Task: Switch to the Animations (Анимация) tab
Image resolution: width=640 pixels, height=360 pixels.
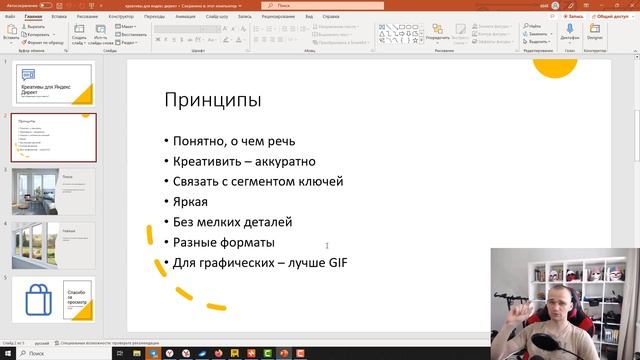Action: (x=185, y=17)
